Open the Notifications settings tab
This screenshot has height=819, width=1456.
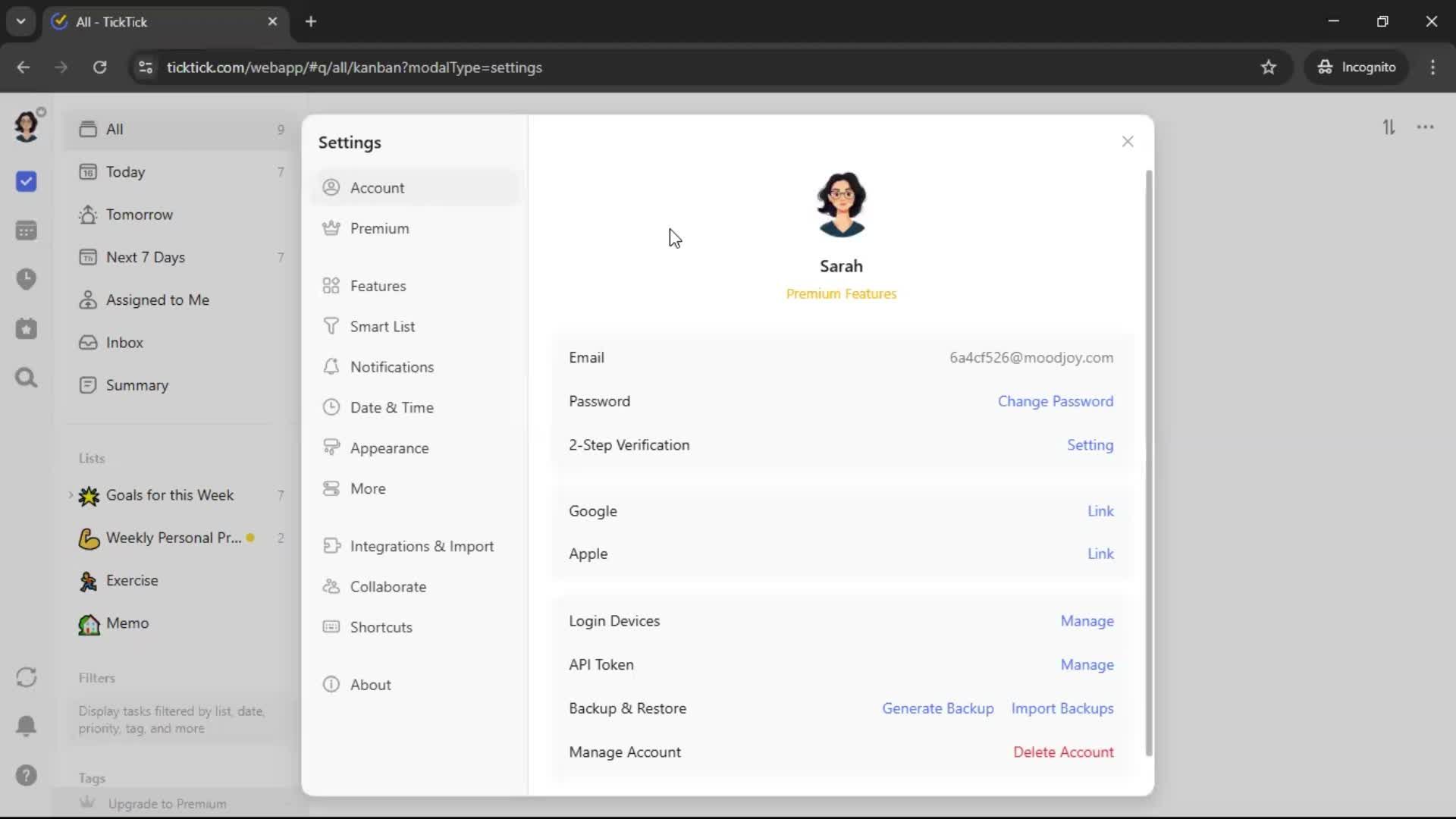tap(391, 367)
